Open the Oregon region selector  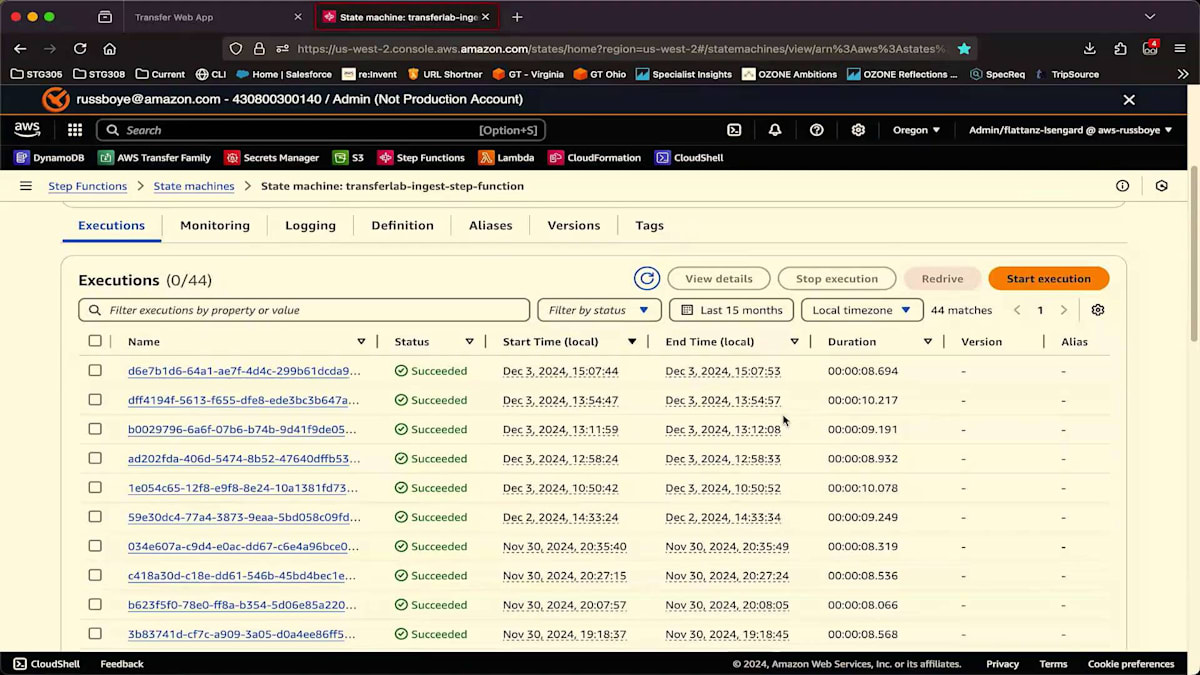(916, 130)
